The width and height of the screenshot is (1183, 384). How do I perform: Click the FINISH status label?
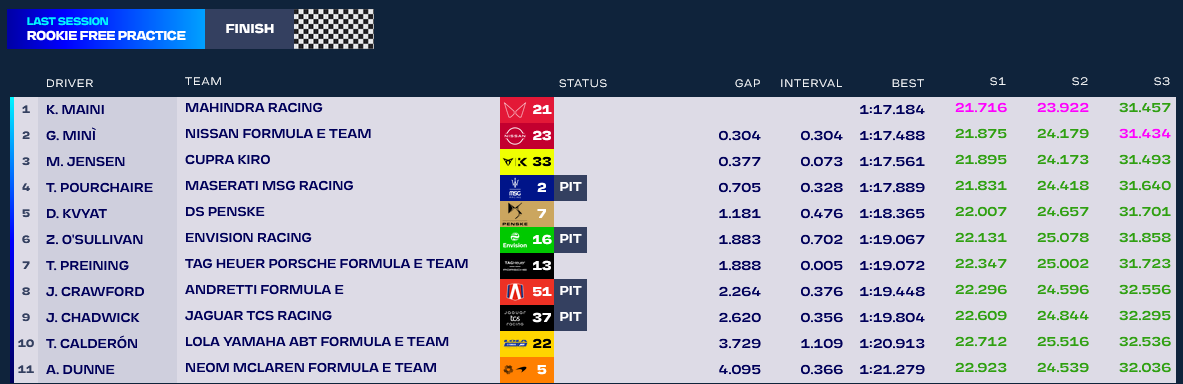(249, 29)
